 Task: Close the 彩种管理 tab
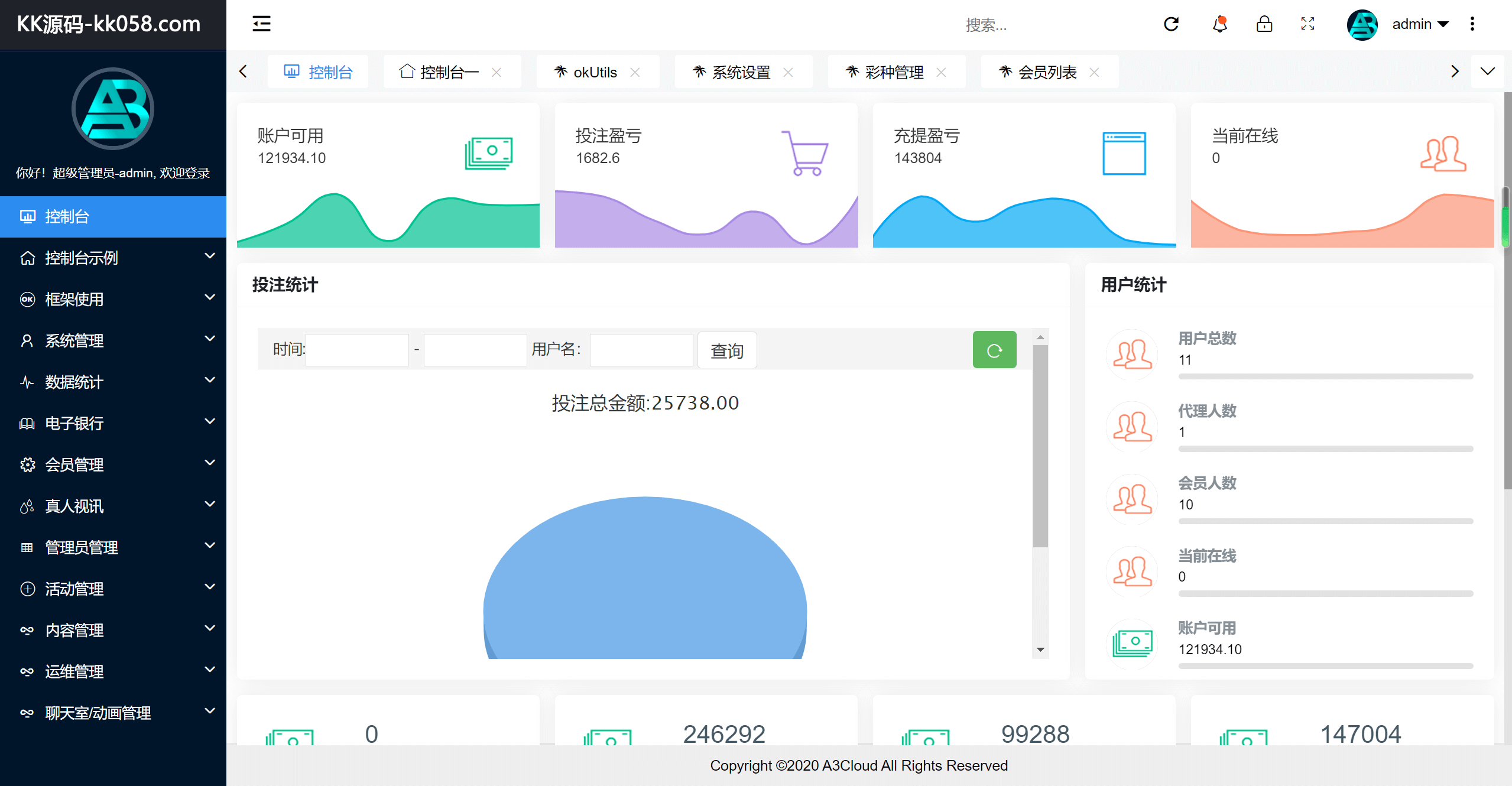pyautogui.click(x=941, y=72)
